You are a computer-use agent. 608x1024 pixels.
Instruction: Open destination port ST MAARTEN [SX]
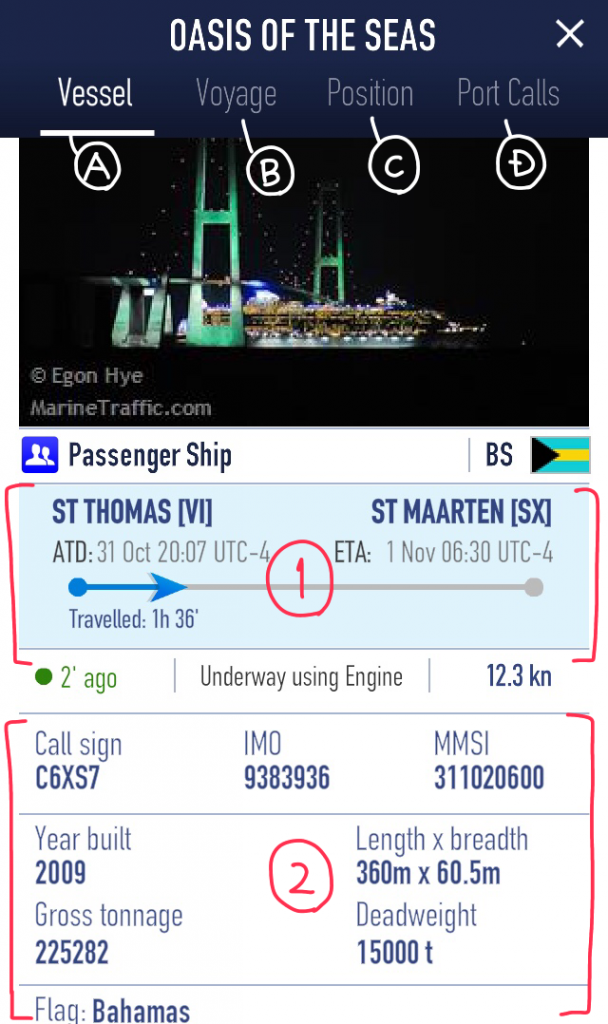coord(462,511)
